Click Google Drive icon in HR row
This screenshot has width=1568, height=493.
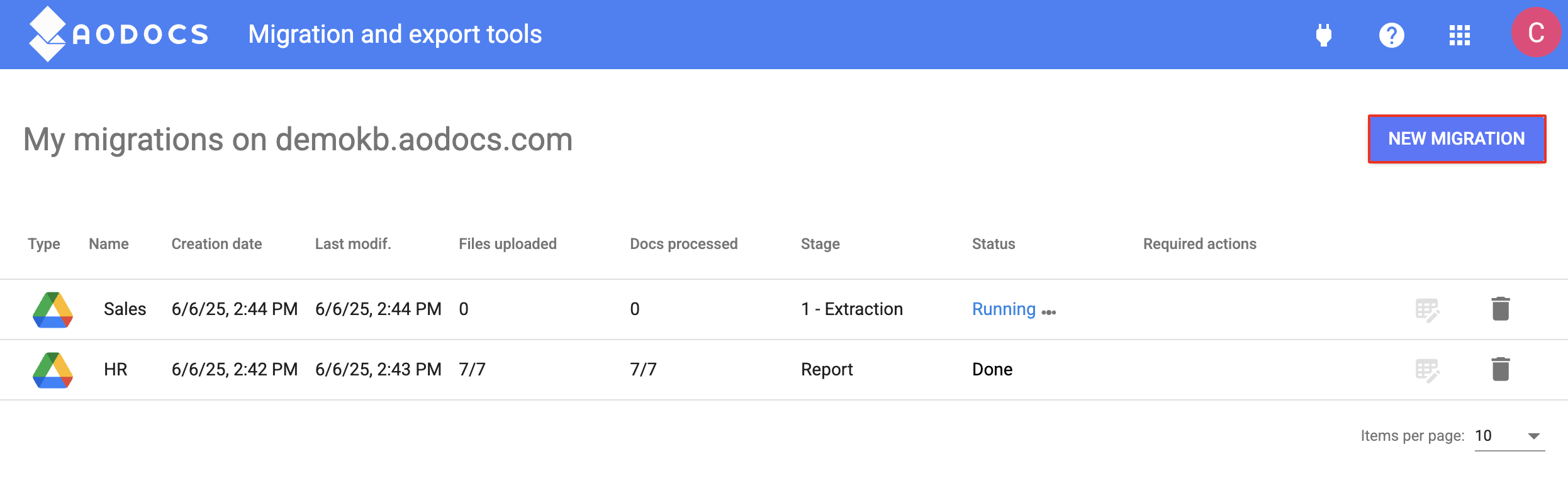[x=53, y=370]
